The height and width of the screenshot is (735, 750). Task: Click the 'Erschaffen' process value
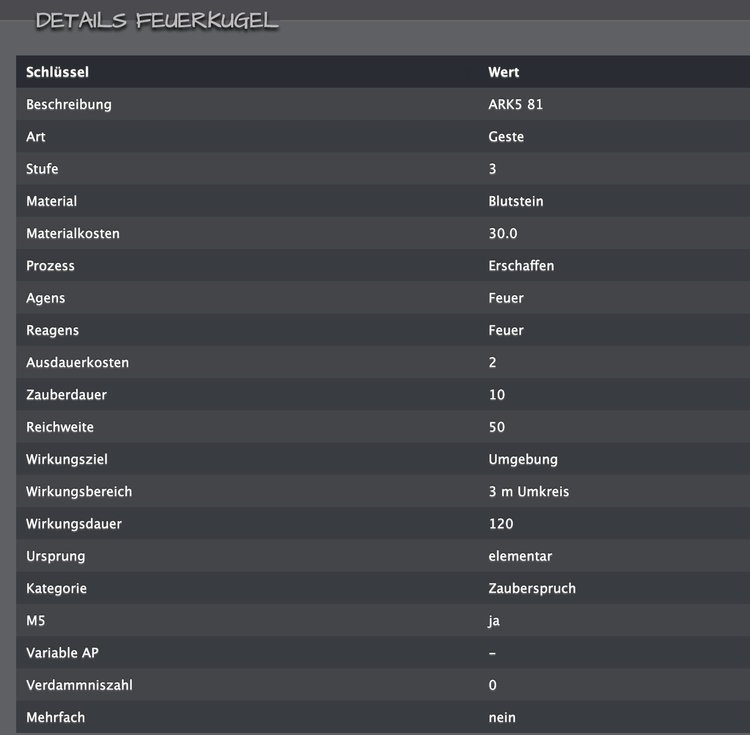[x=521, y=266]
